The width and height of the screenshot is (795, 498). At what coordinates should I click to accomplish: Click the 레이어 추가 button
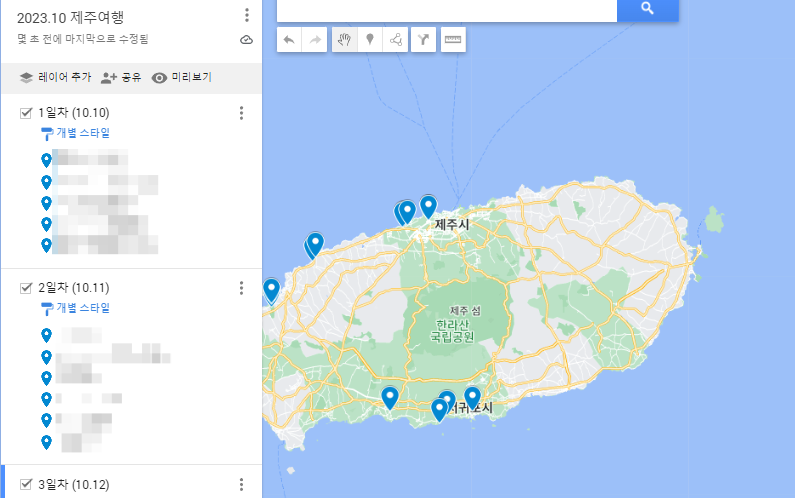pos(55,77)
